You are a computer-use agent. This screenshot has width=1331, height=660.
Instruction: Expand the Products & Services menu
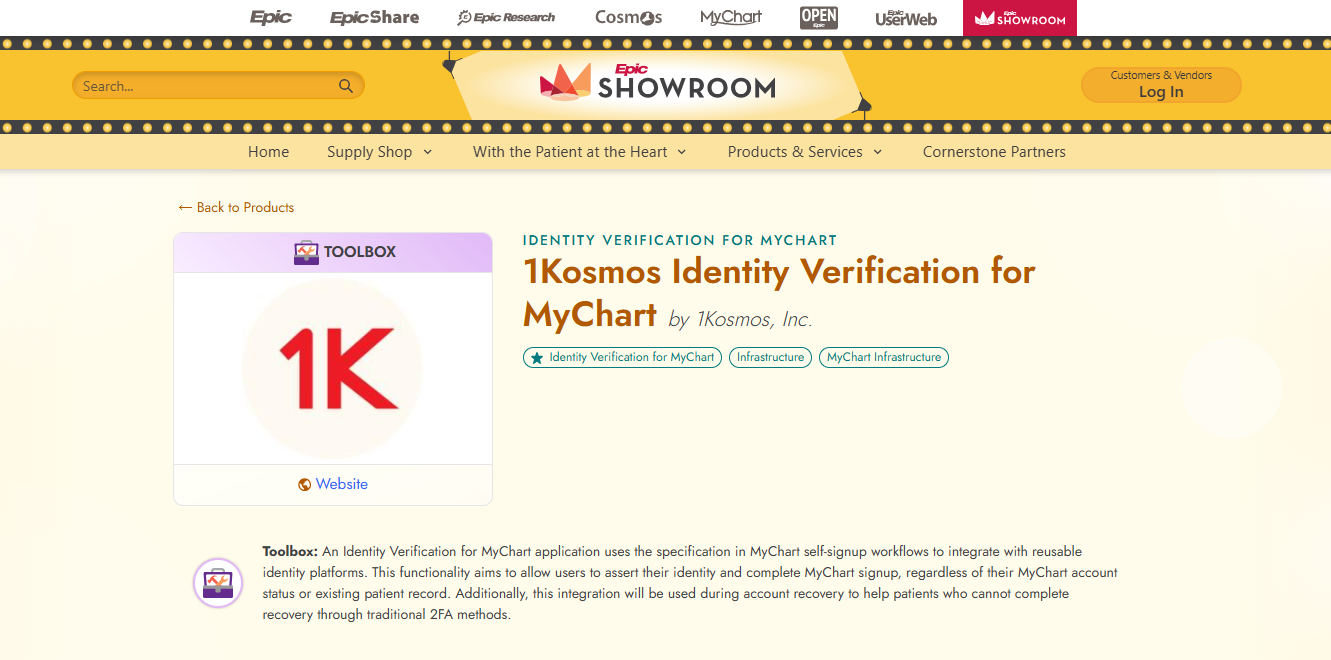tap(805, 152)
